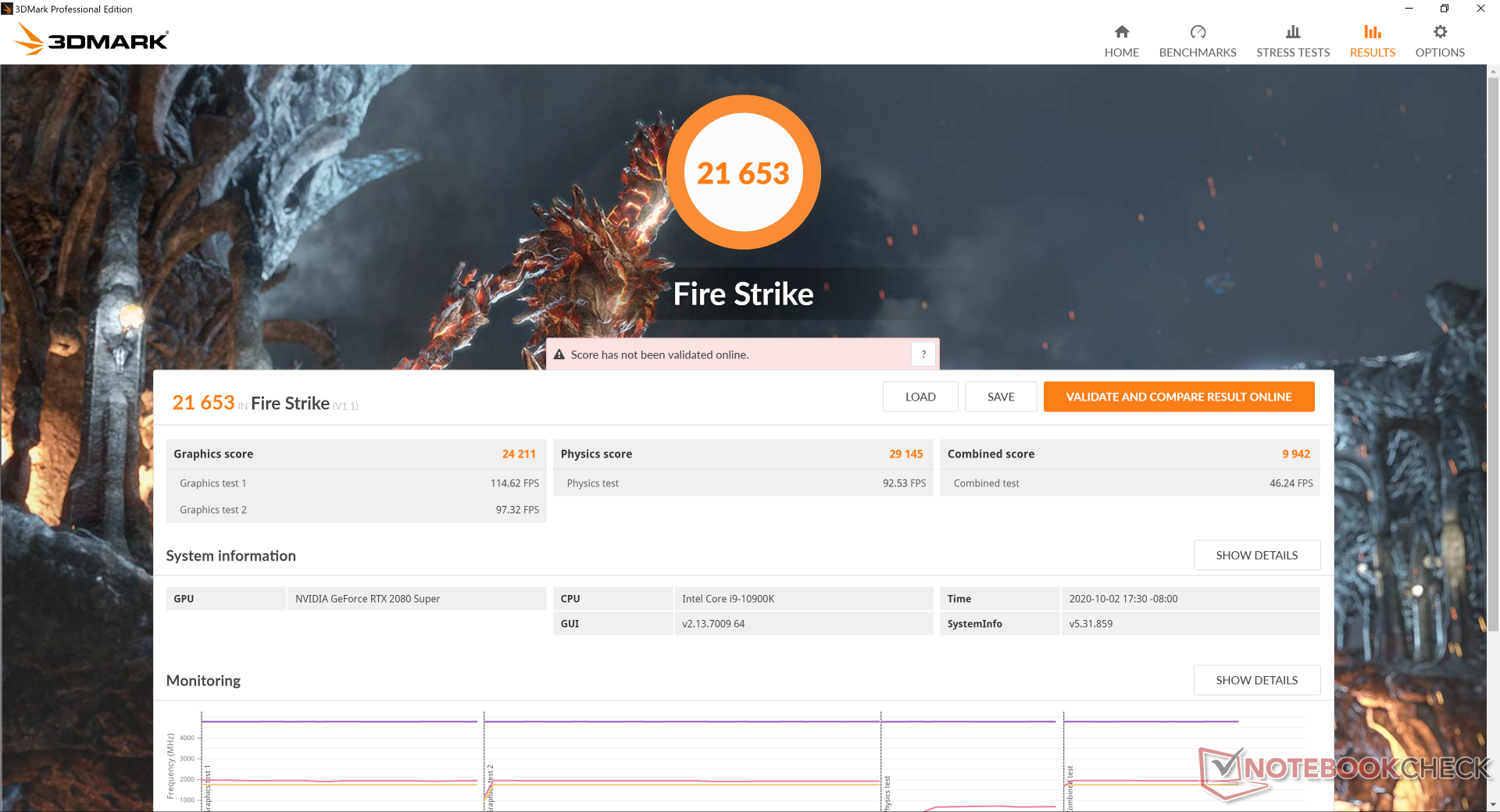
Task: Click the Home house icon
Action: point(1121,32)
